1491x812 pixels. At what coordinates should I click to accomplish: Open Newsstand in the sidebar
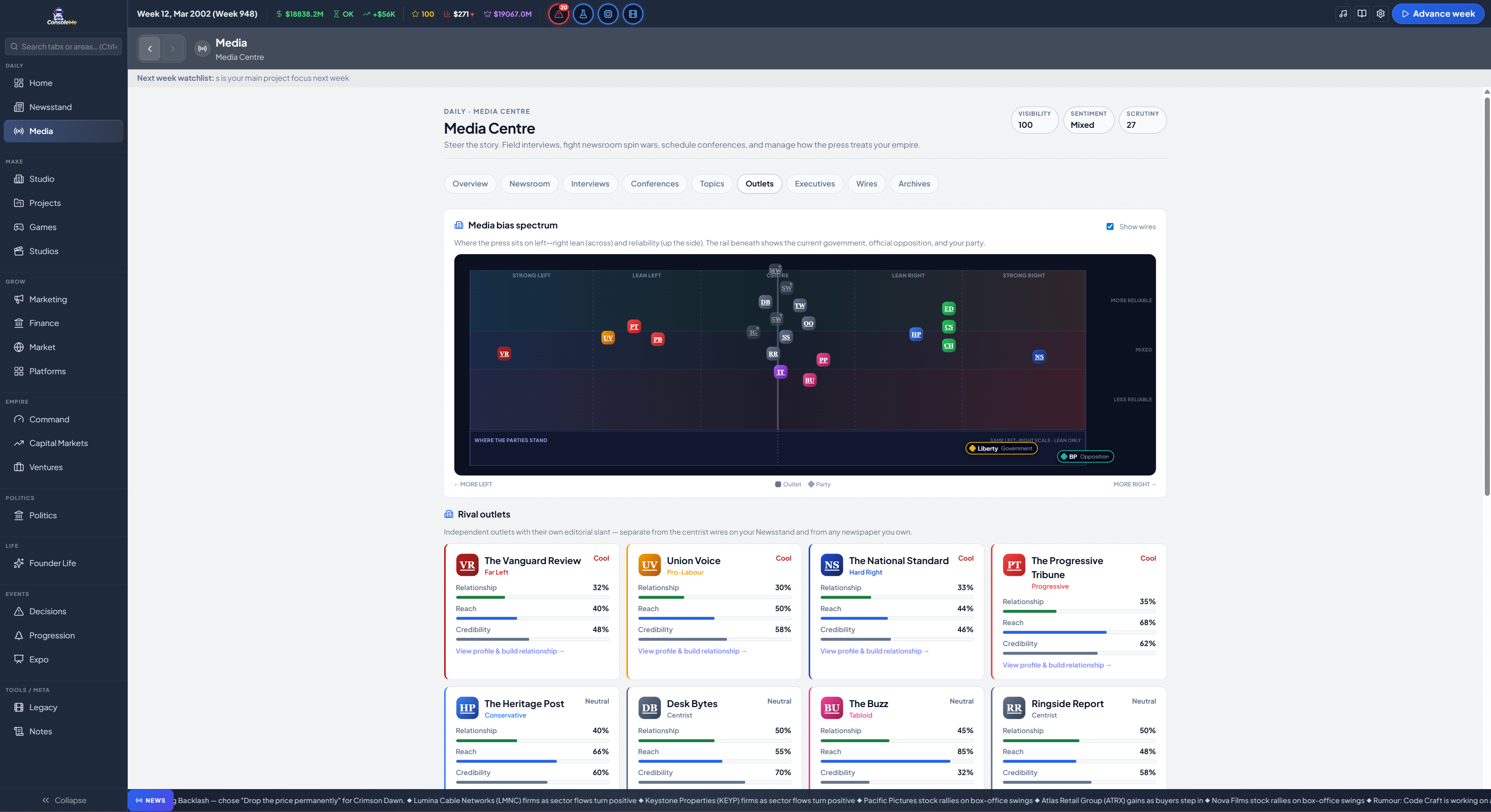(64, 107)
